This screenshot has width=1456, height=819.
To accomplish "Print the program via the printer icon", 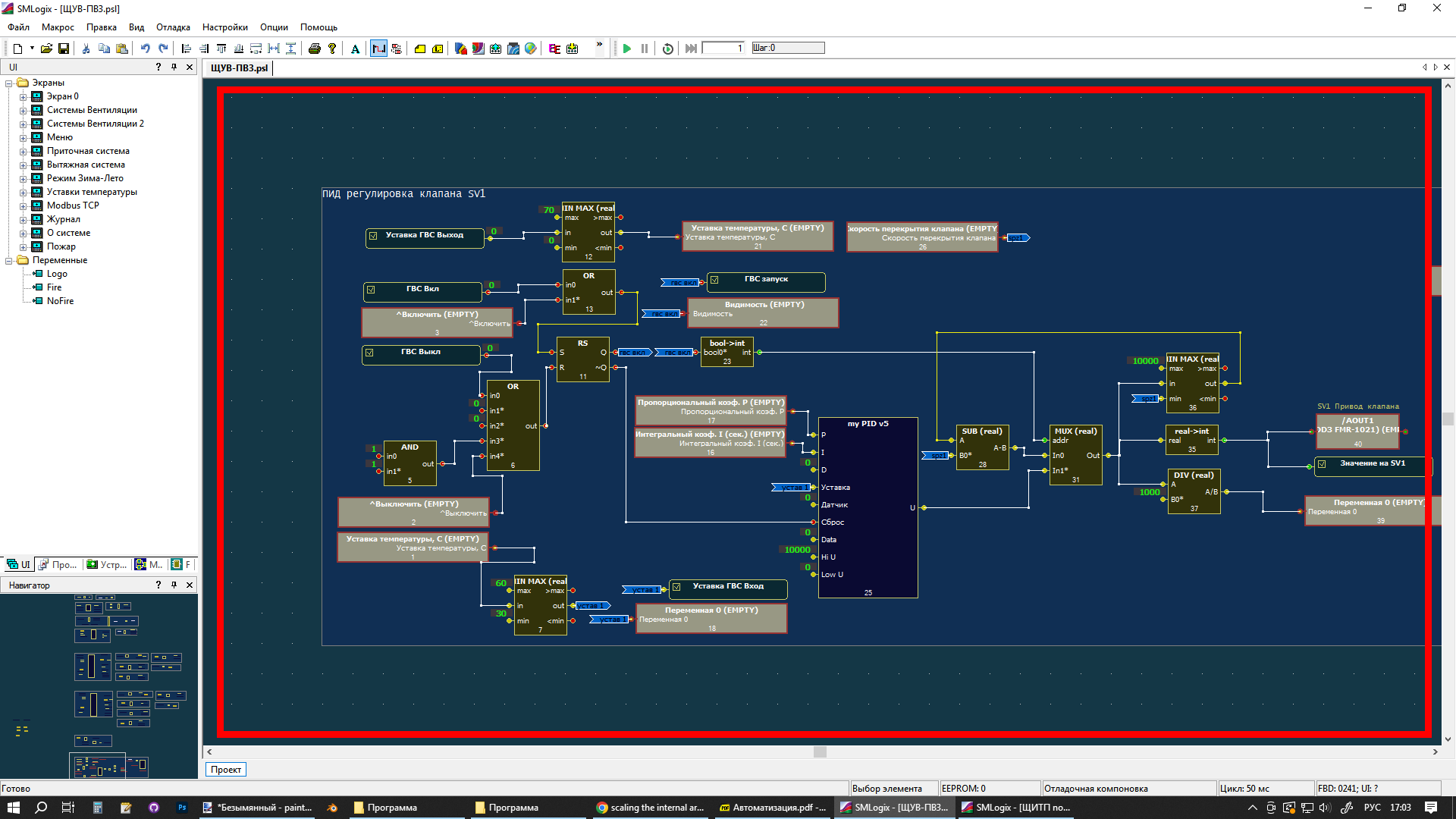I will (315, 48).
